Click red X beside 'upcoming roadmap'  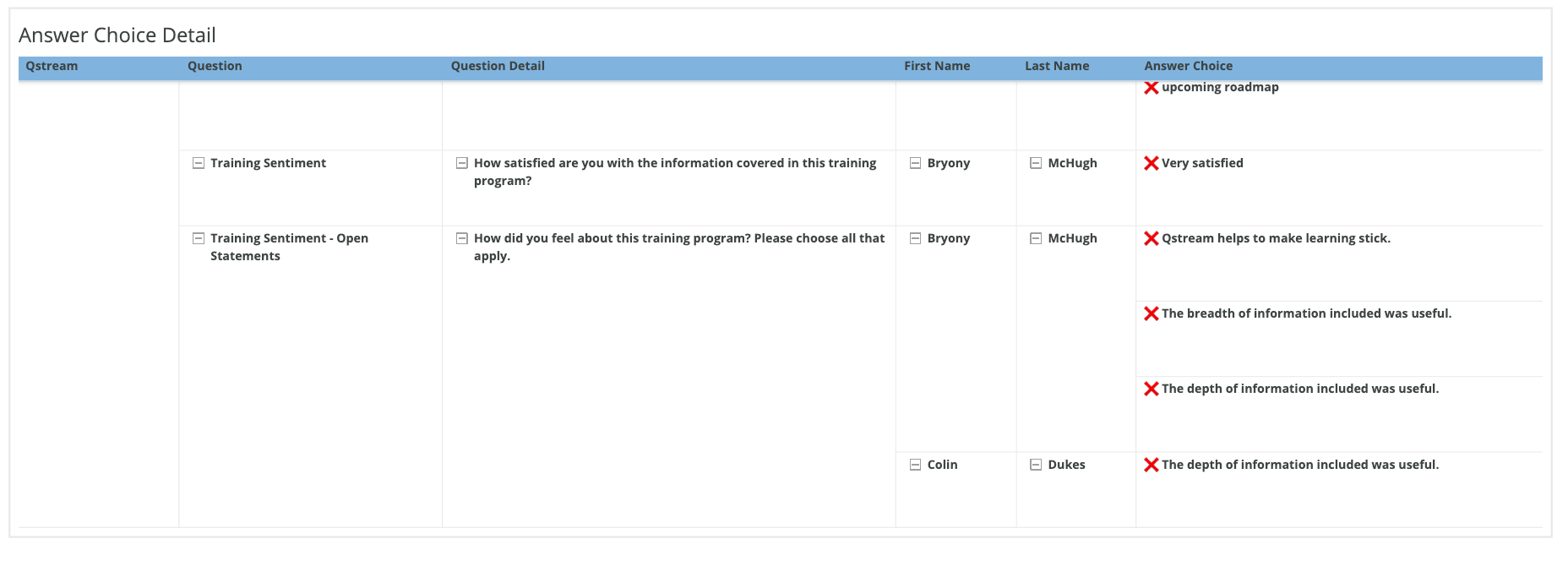[x=1151, y=88]
